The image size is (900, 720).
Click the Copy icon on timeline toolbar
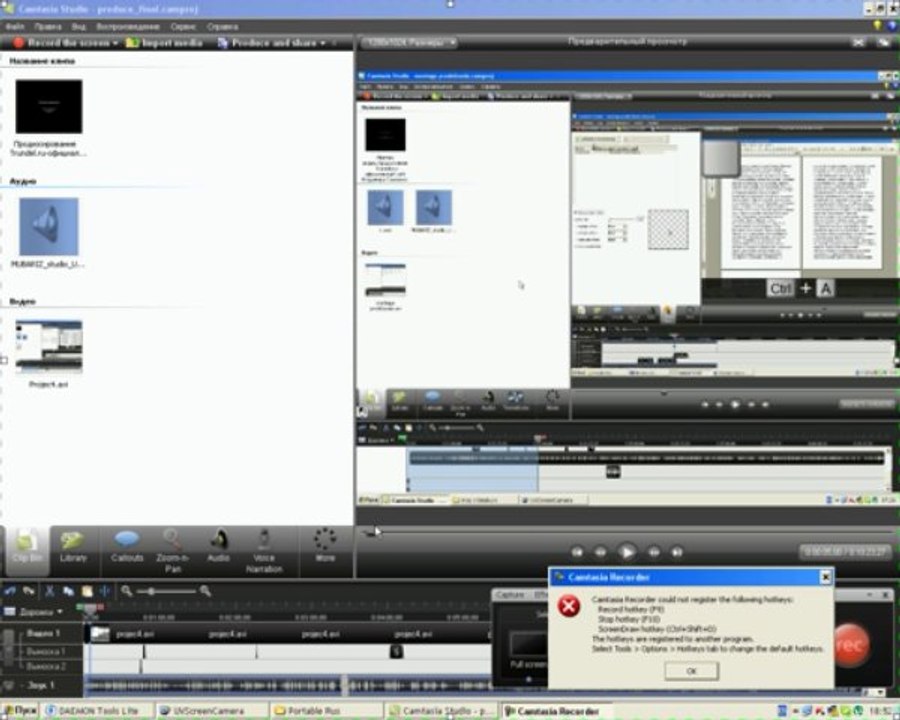click(x=68, y=591)
